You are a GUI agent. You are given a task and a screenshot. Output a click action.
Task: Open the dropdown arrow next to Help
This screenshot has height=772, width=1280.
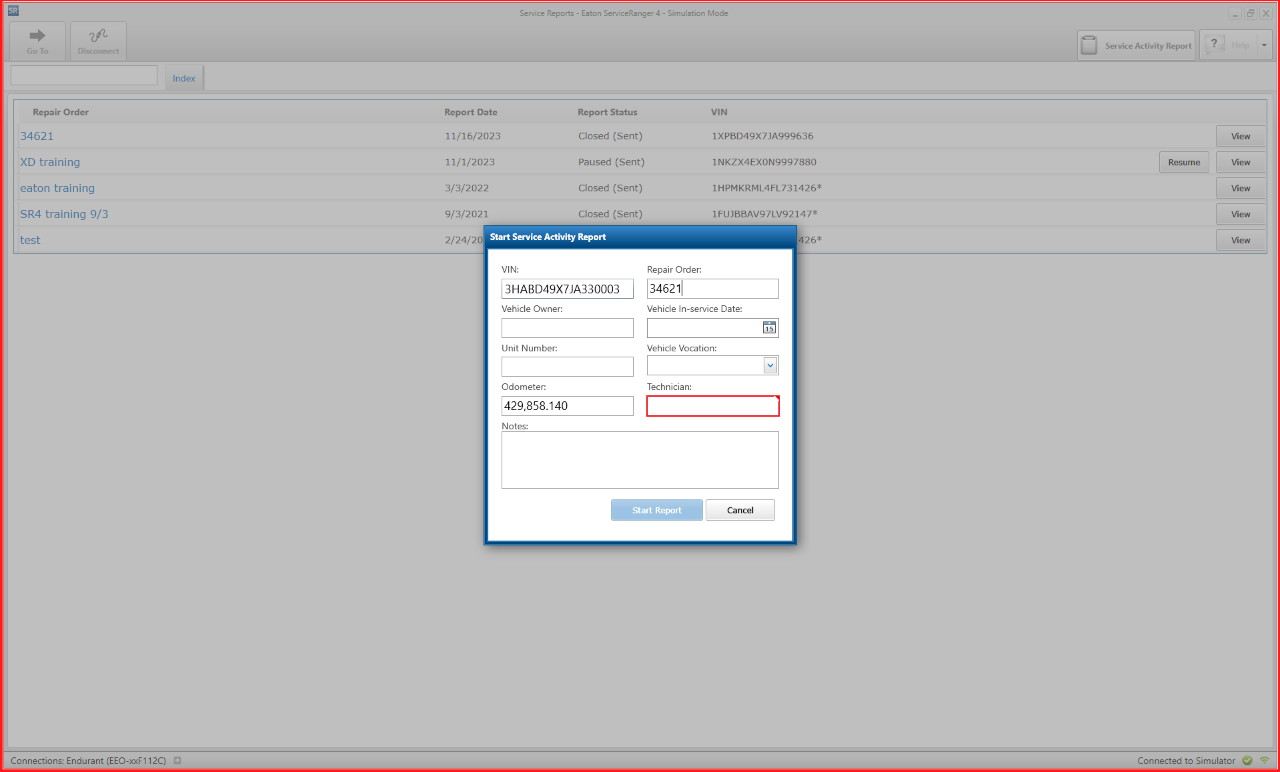pos(1264,45)
